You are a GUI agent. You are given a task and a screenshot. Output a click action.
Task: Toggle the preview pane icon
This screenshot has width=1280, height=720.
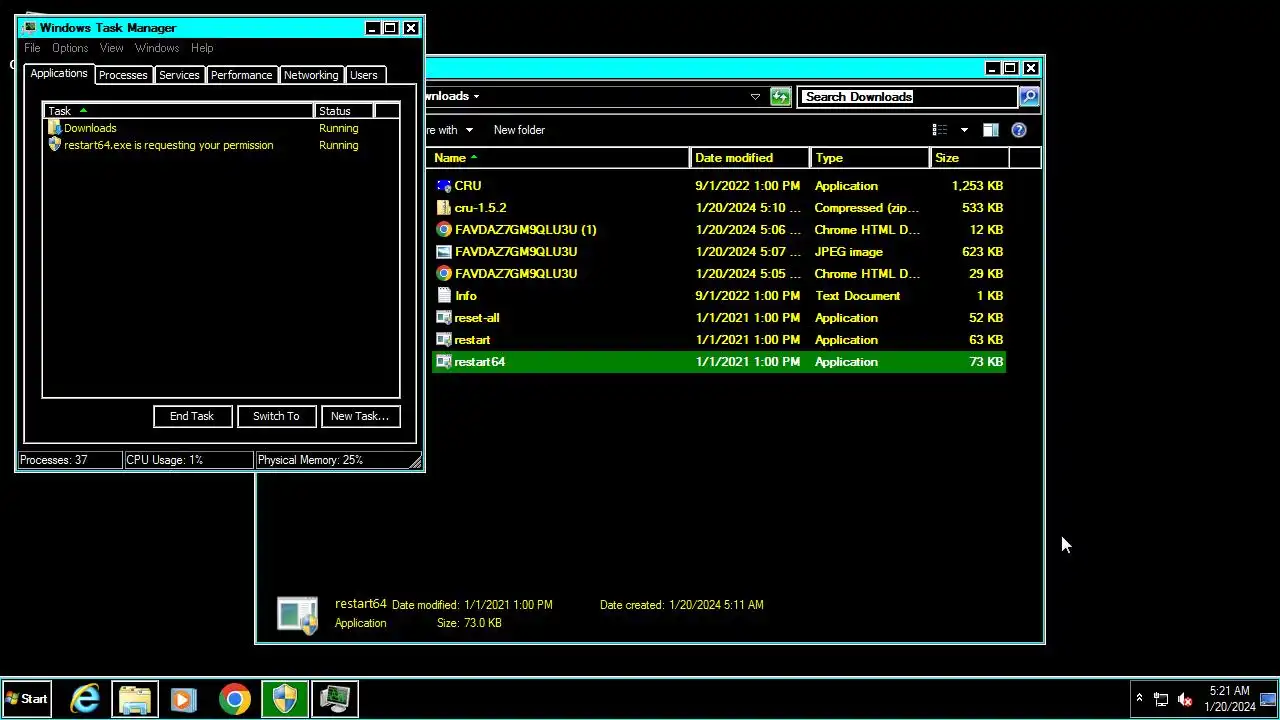(990, 130)
